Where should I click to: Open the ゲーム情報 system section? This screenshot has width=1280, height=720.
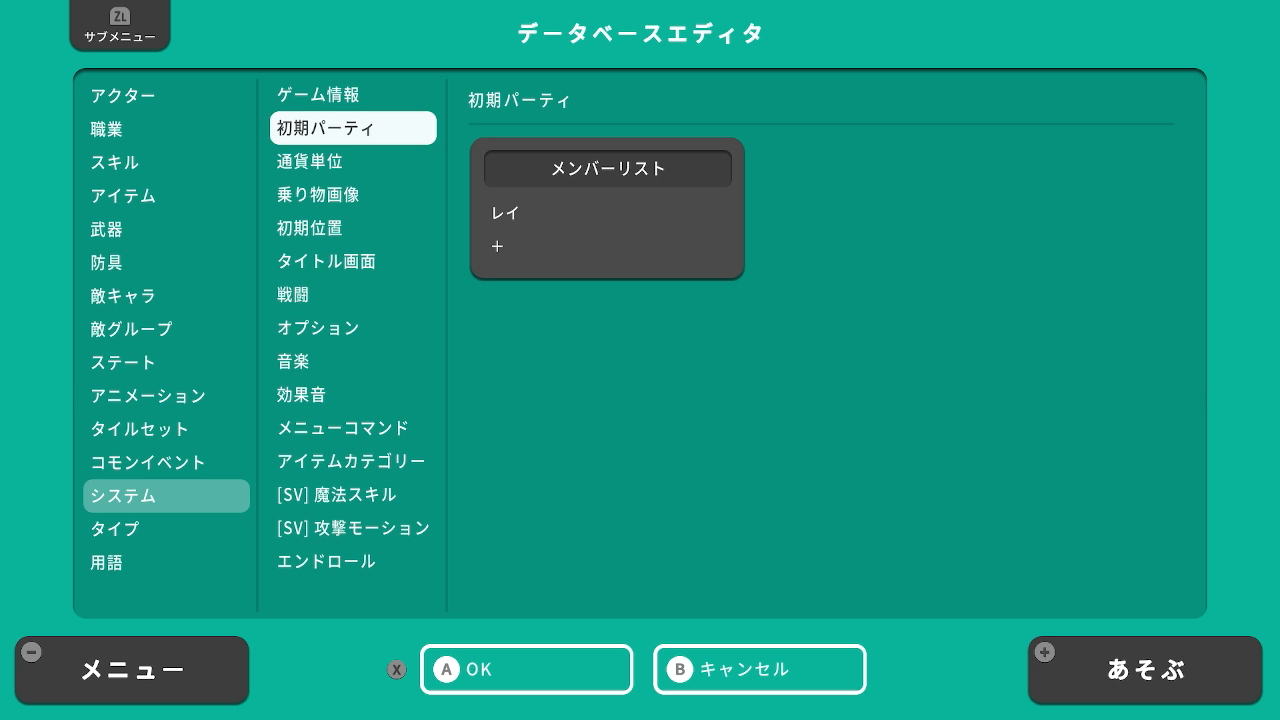318,95
